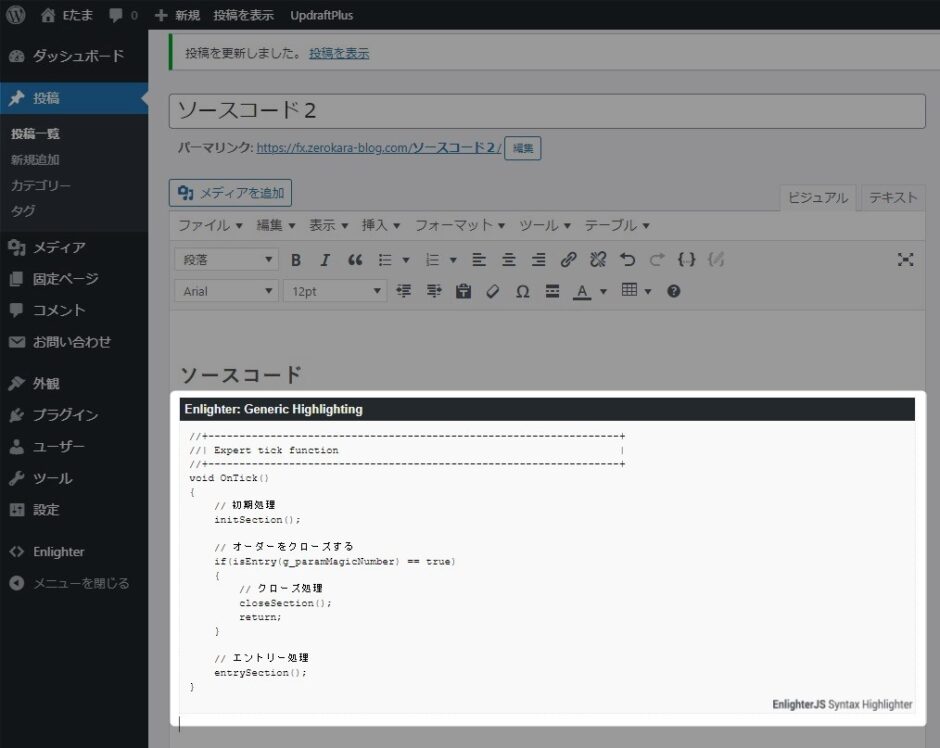Viewport: 940px width, 748px height.
Task: Insert a numbered list
Action: pos(432,260)
